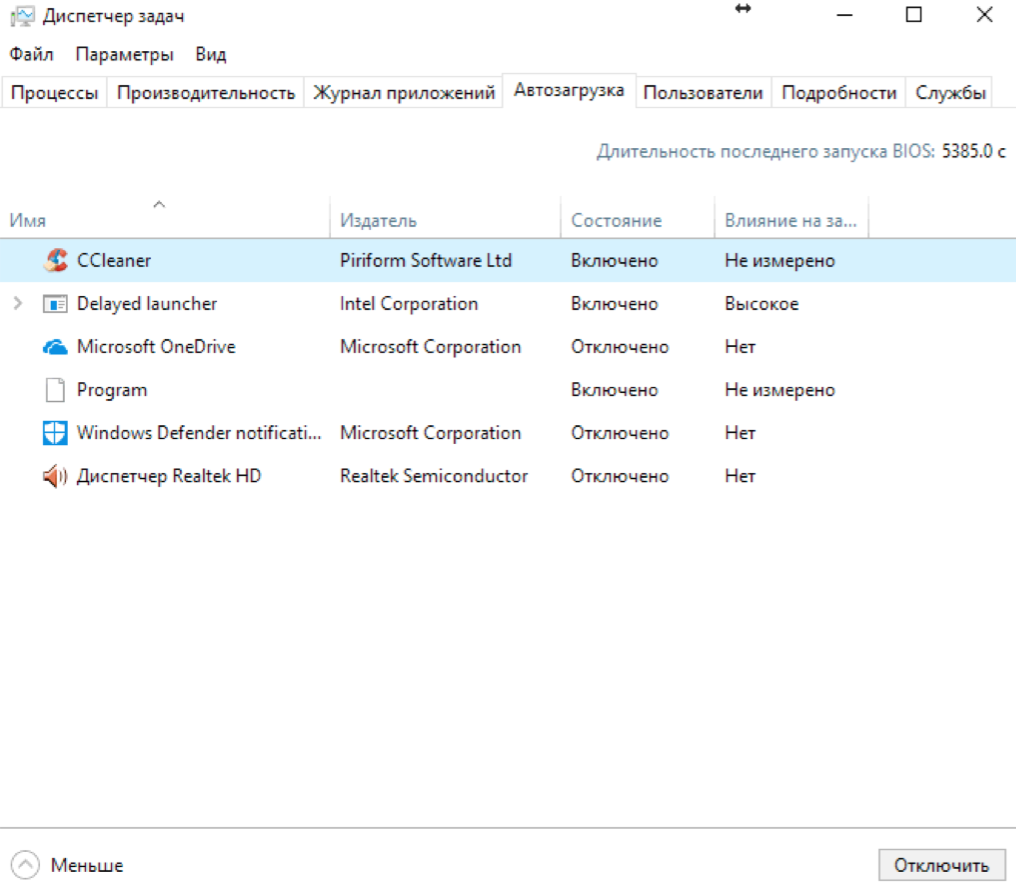
Task: Select the Диспетчер Realtek HD entry
Action: 169,476
